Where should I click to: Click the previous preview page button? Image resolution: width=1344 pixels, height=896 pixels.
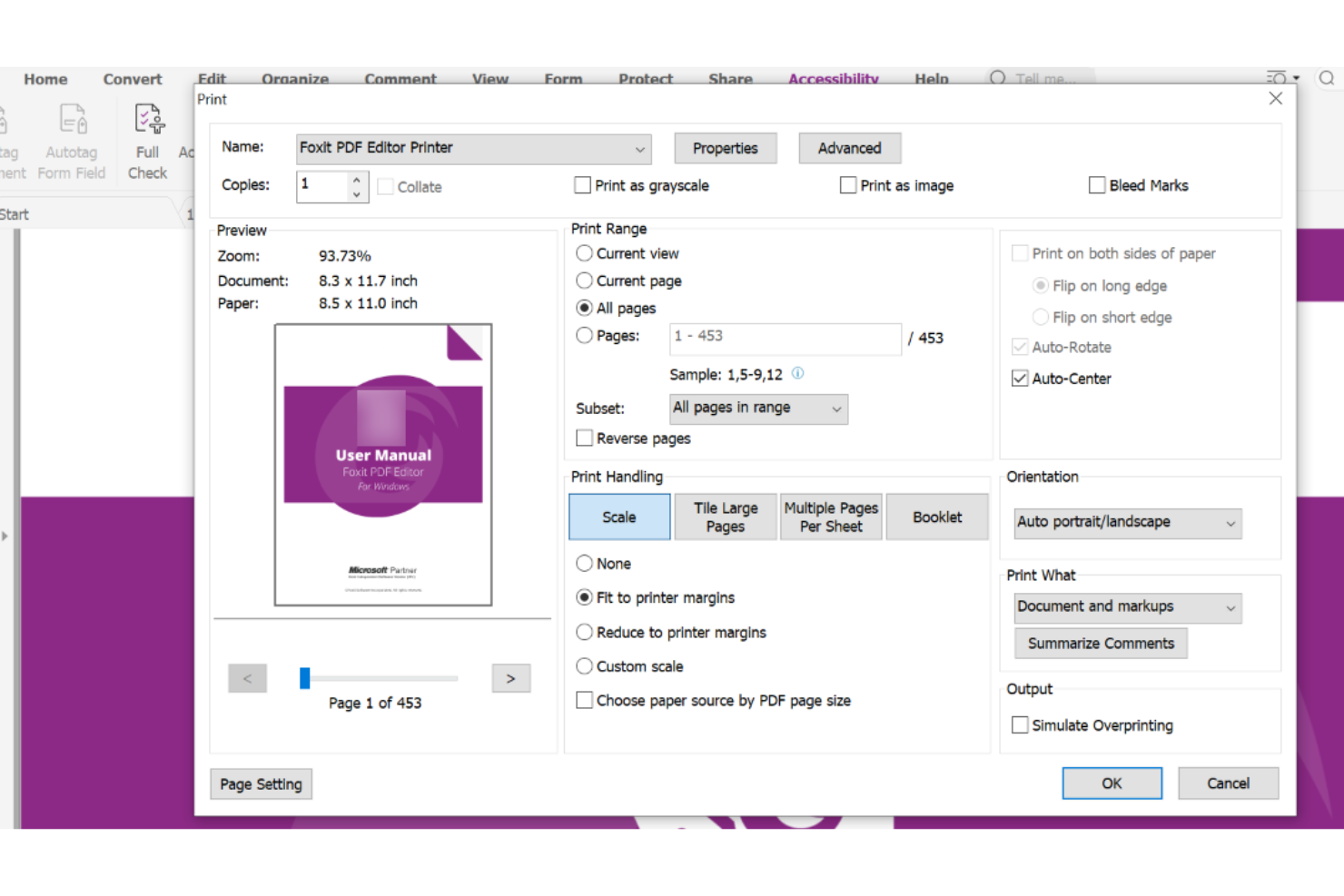click(x=247, y=678)
